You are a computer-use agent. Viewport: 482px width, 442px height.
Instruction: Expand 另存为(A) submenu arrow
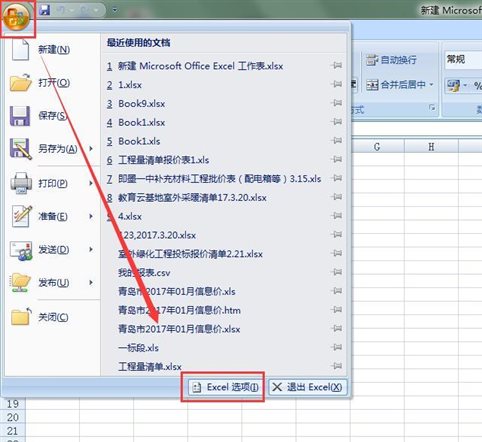click(x=91, y=148)
